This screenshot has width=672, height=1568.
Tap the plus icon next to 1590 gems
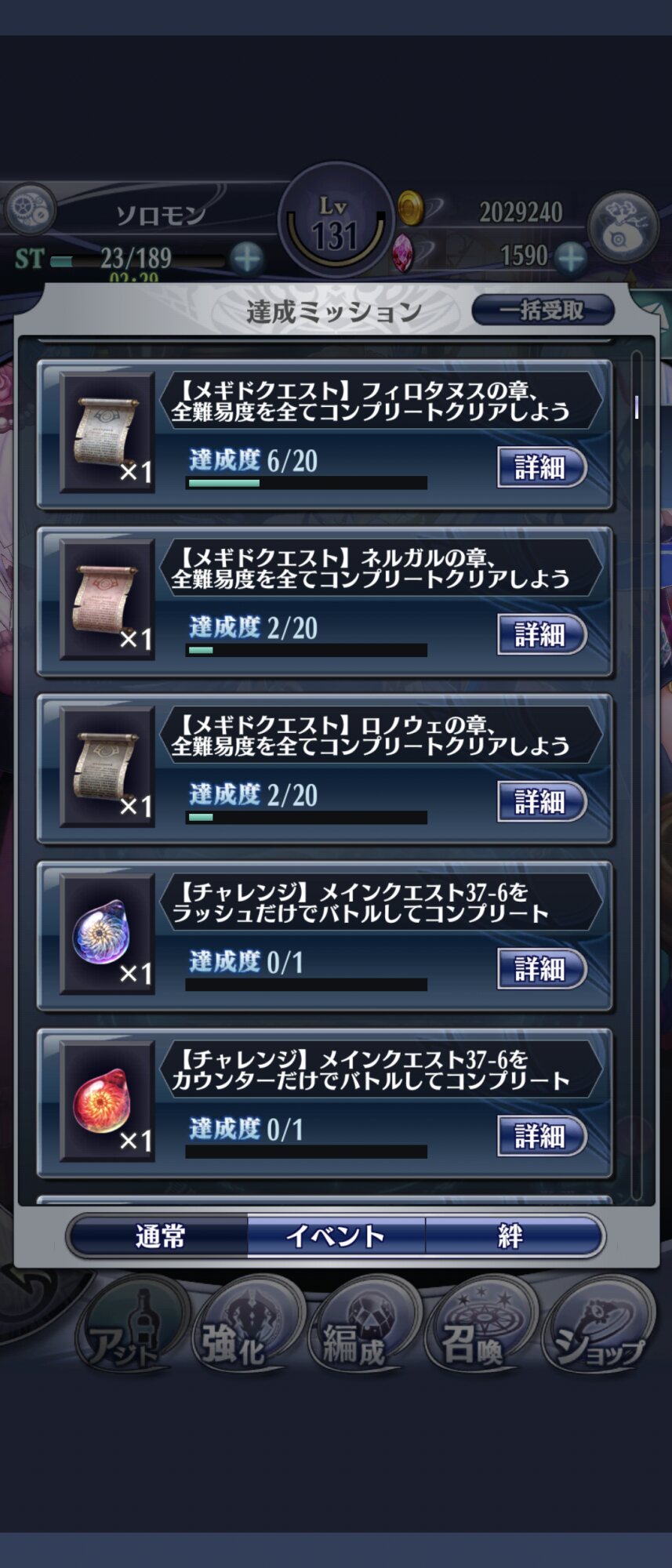point(570,256)
